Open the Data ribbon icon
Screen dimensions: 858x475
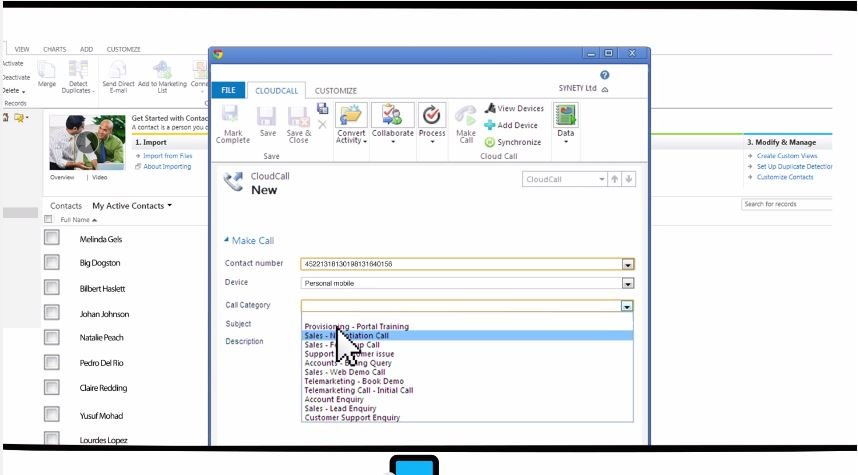[566, 116]
